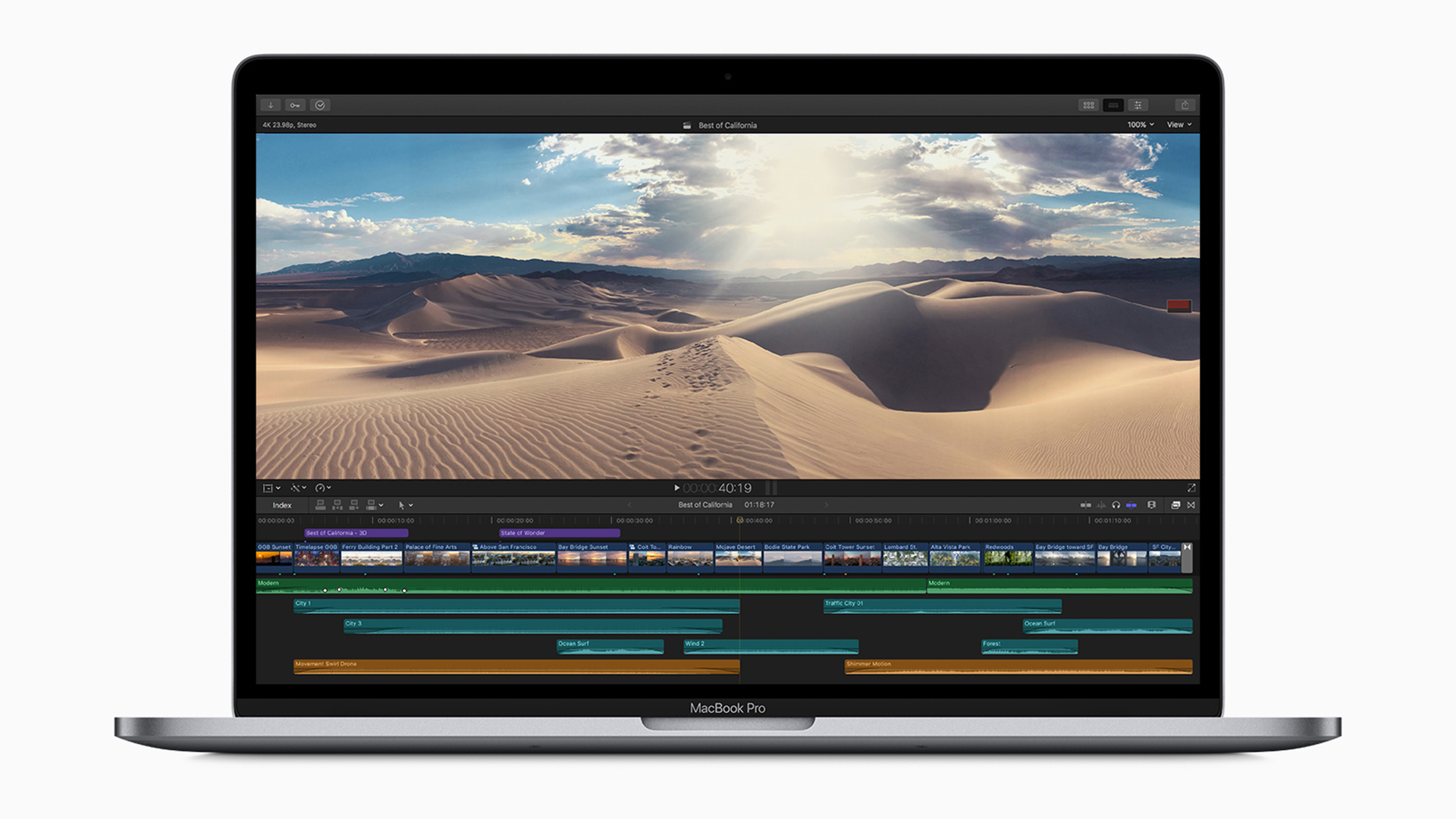Click the Background Tasks checkmark icon
The image size is (1456, 819).
coord(320,105)
